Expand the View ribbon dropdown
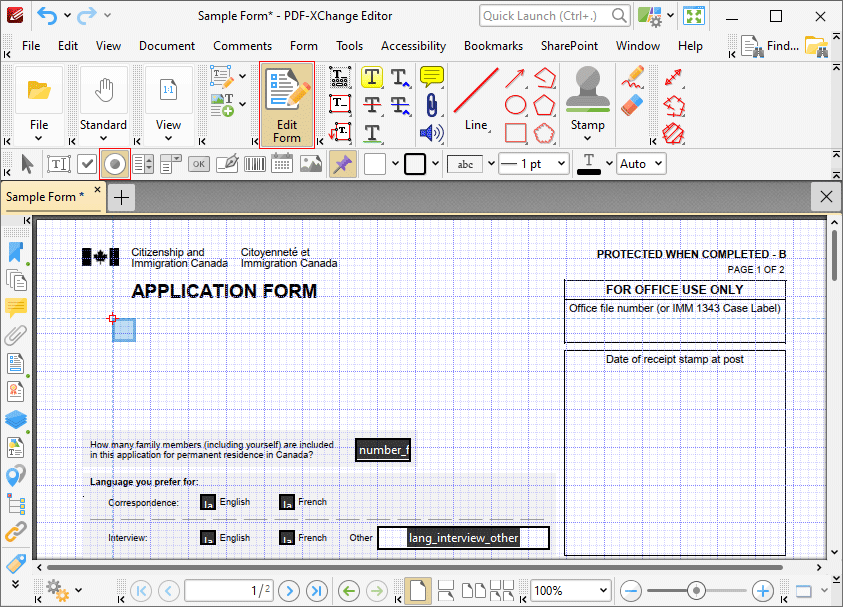 [168, 139]
